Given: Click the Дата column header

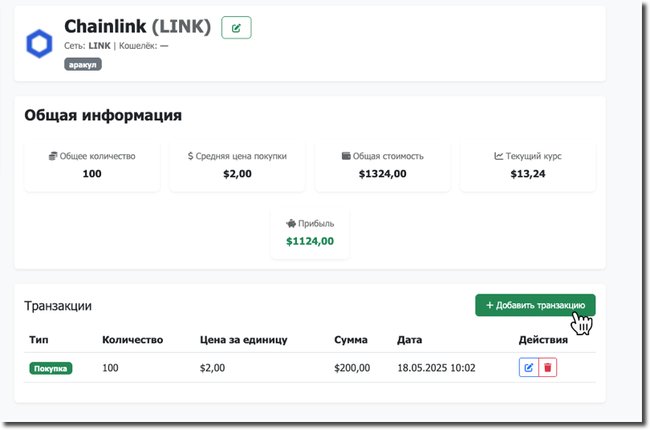Looking at the screenshot, I should (410, 340).
